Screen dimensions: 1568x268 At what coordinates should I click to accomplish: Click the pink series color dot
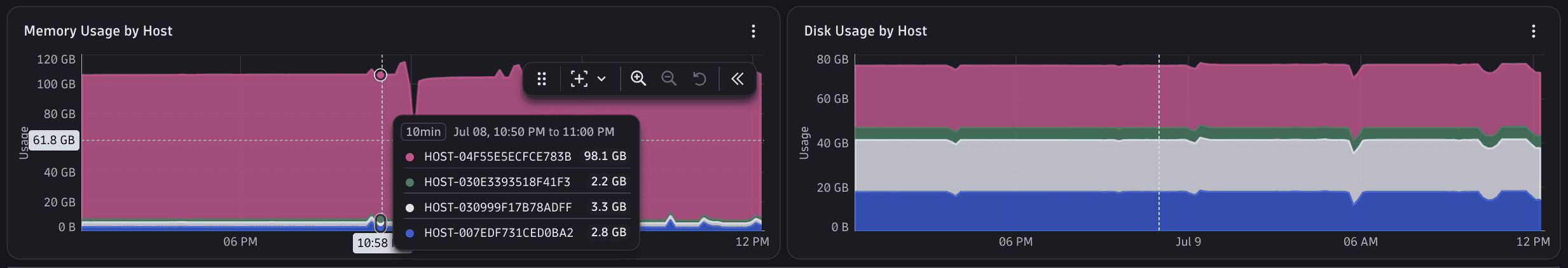click(x=409, y=157)
